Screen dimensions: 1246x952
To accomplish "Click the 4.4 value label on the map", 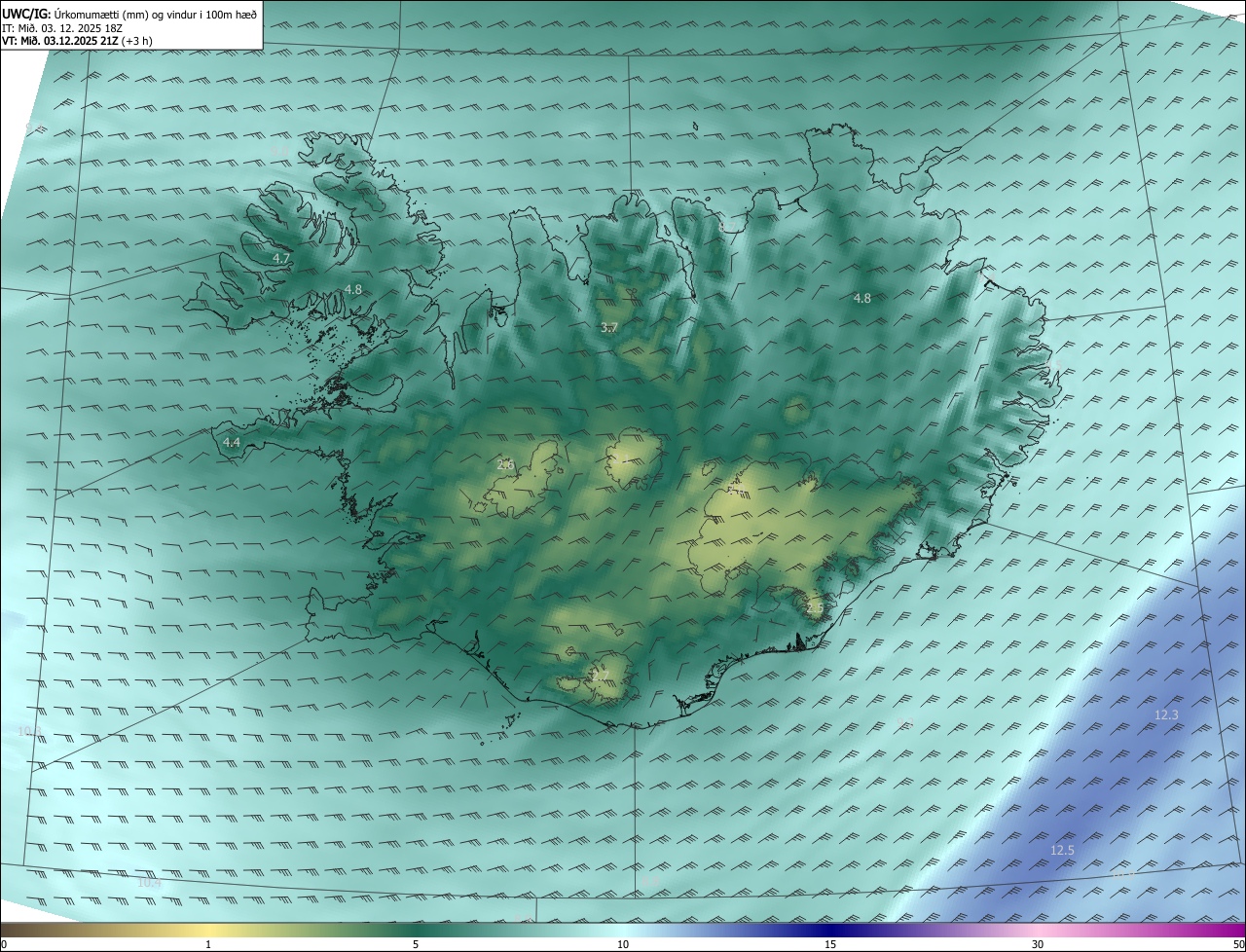I will click(x=232, y=442).
